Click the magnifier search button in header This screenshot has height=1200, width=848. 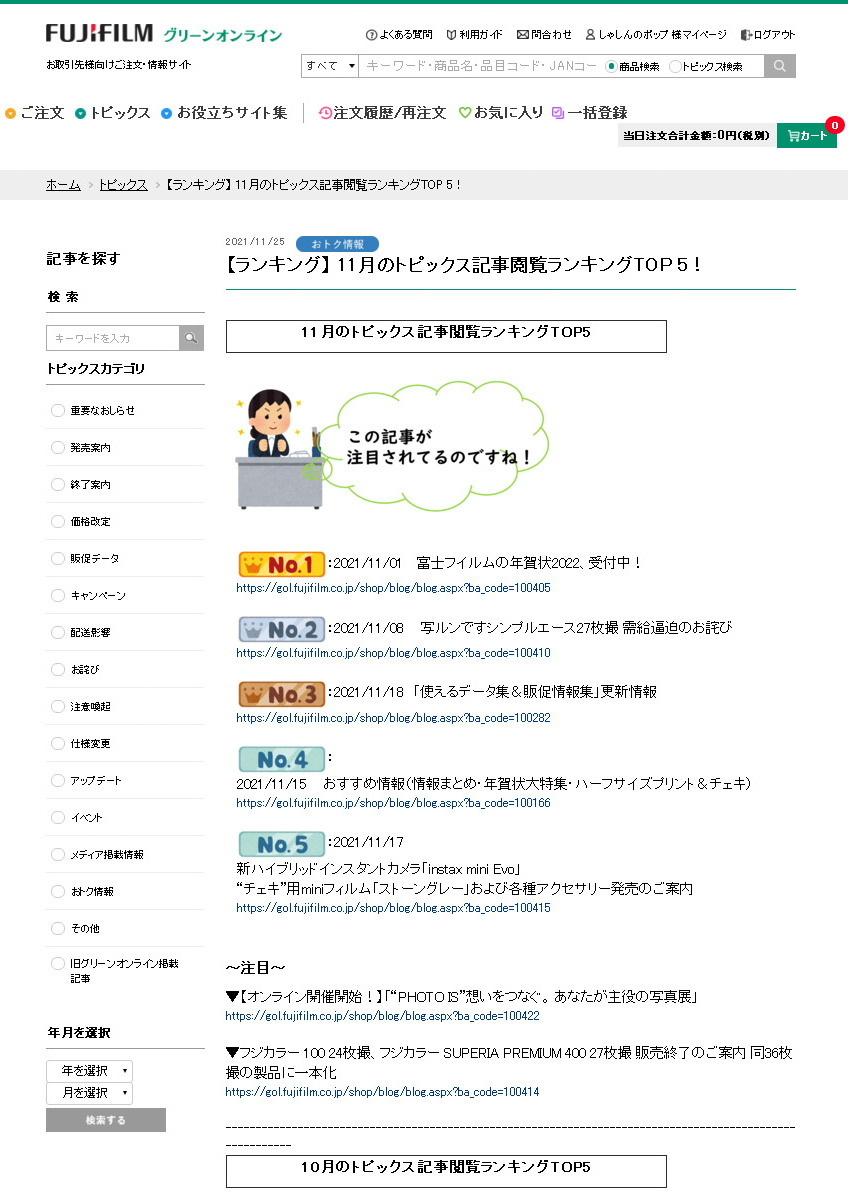(780, 66)
